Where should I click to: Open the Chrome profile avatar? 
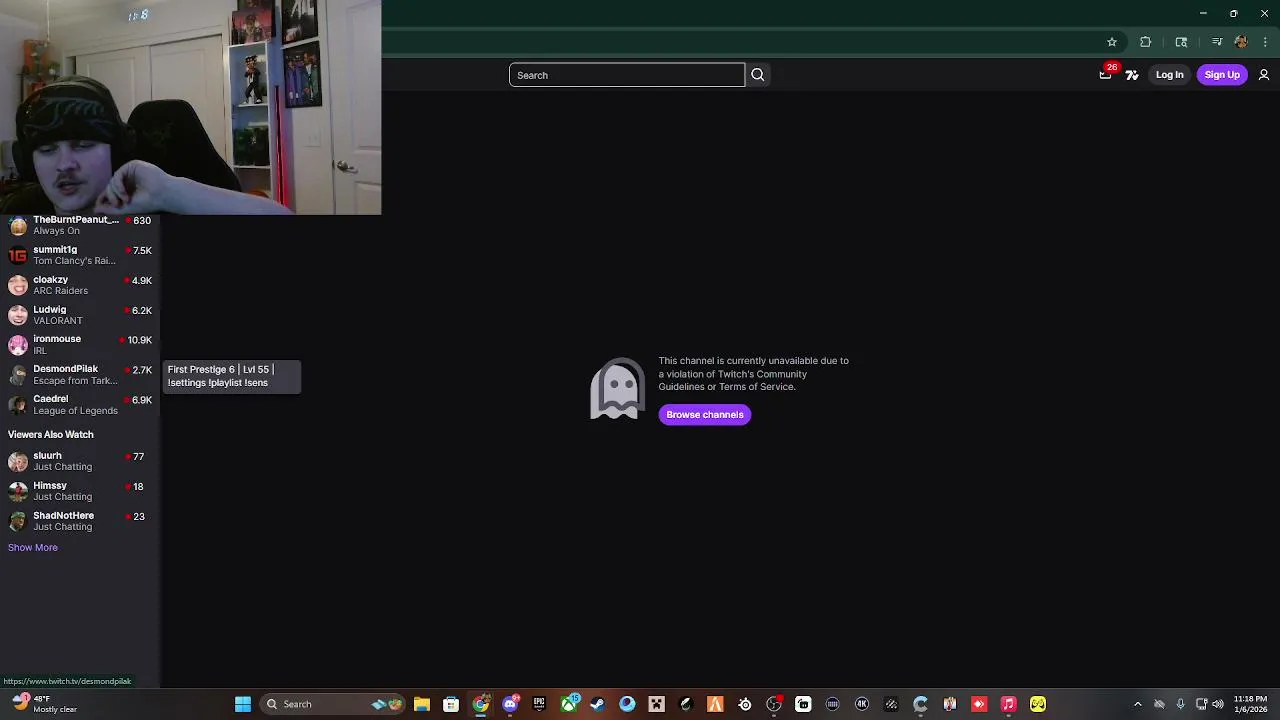click(1241, 42)
